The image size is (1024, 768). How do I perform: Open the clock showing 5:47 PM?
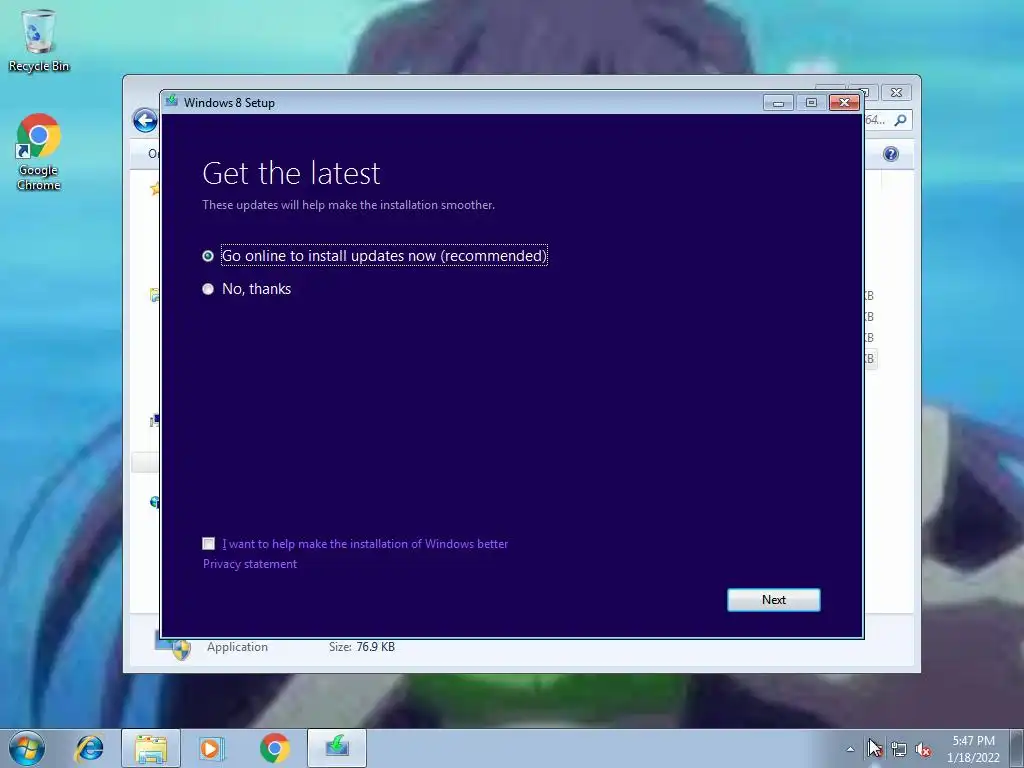pyautogui.click(x=973, y=748)
